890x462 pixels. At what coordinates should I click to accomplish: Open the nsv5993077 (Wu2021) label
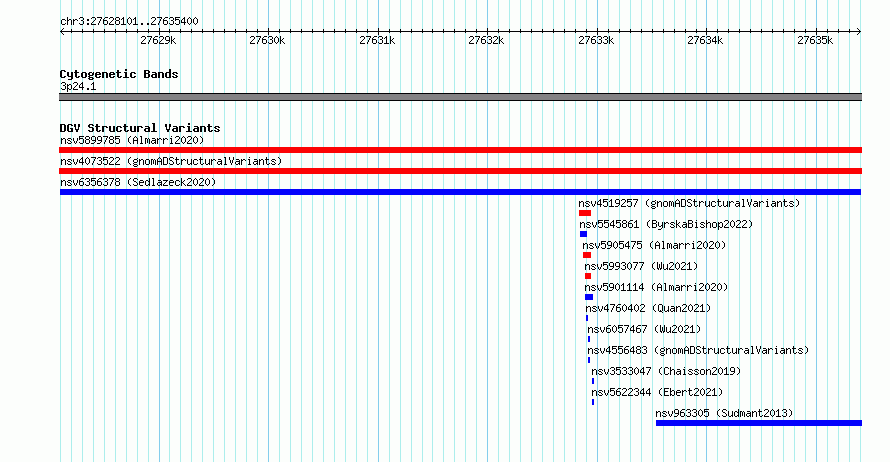pyautogui.click(x=641, y=266)
